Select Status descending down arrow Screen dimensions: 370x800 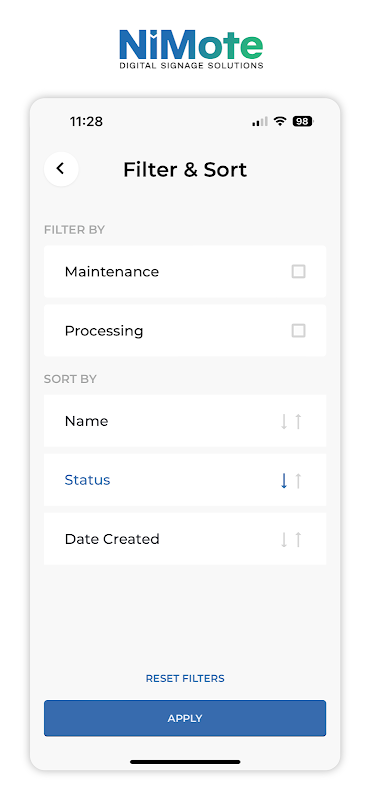[x=284, y=481]
